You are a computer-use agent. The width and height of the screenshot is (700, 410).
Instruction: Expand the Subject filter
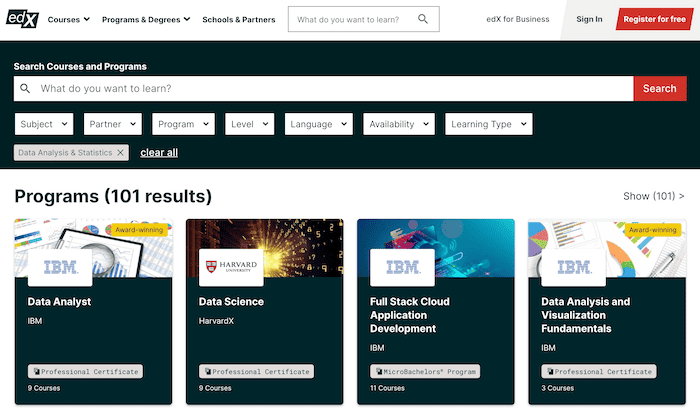[44, 124]
